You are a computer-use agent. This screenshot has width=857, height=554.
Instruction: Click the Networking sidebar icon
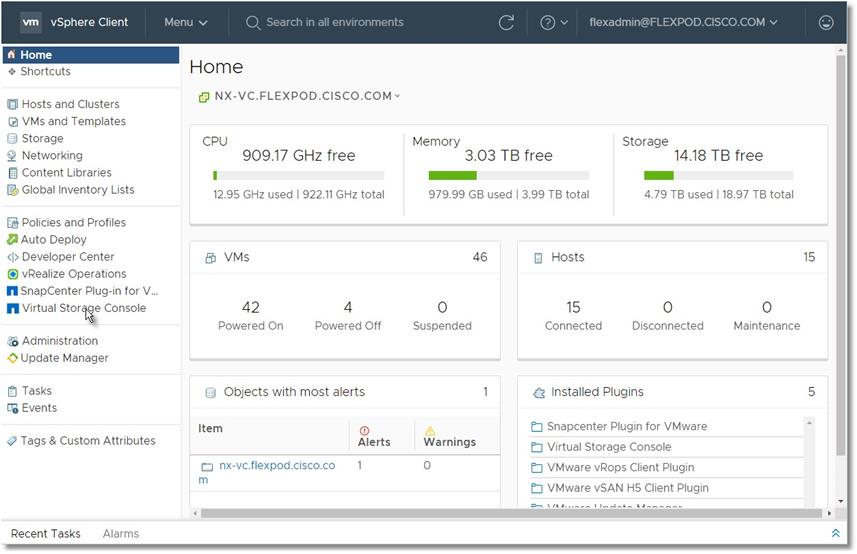click(12, 156)
